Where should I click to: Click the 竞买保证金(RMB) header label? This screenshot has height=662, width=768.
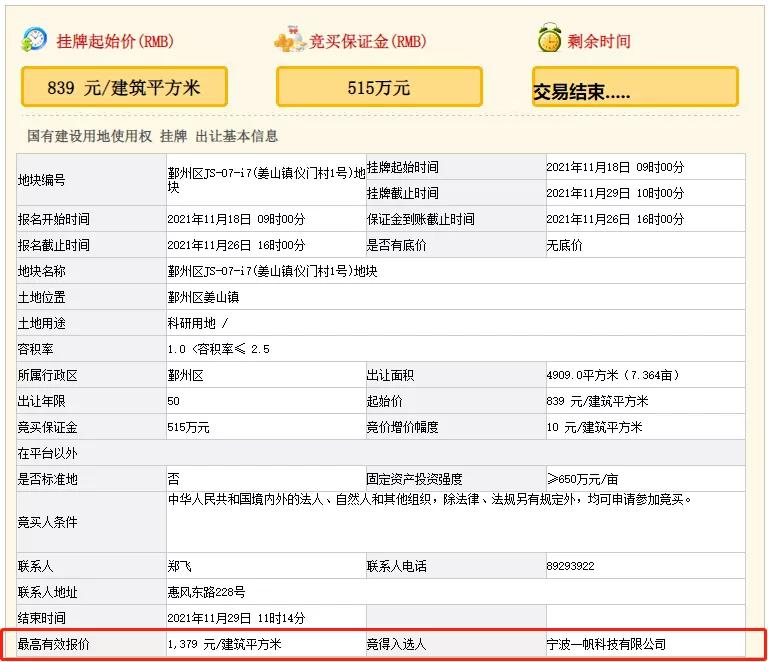367,42
